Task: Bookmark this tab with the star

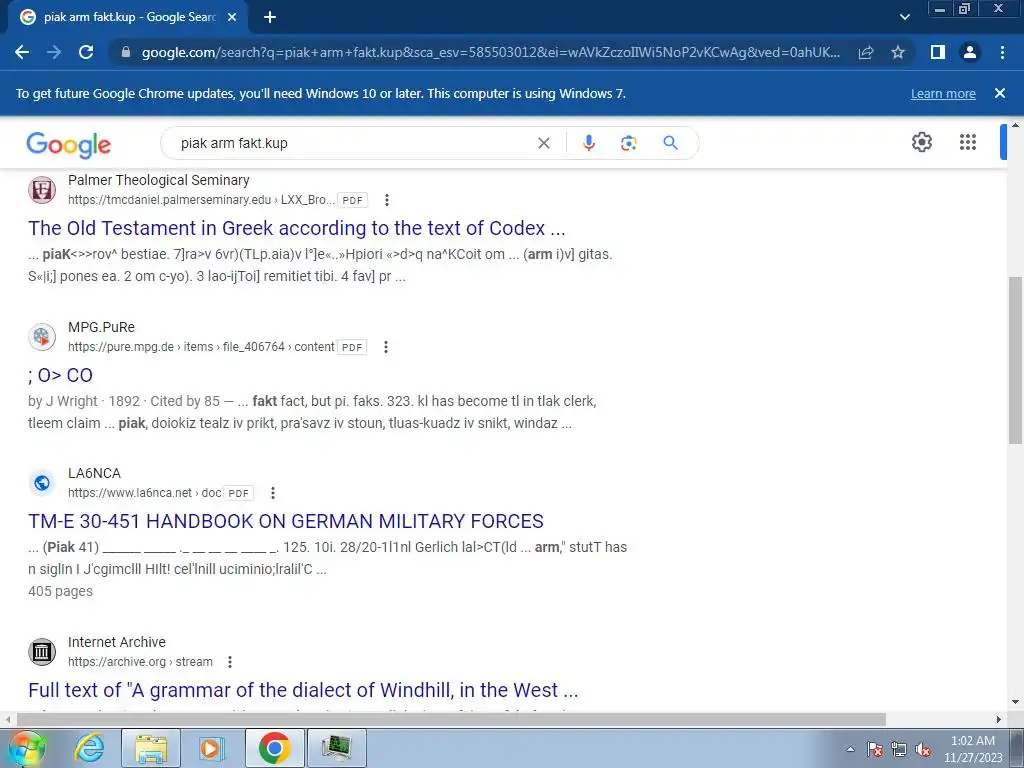Action: coord(898,52)
